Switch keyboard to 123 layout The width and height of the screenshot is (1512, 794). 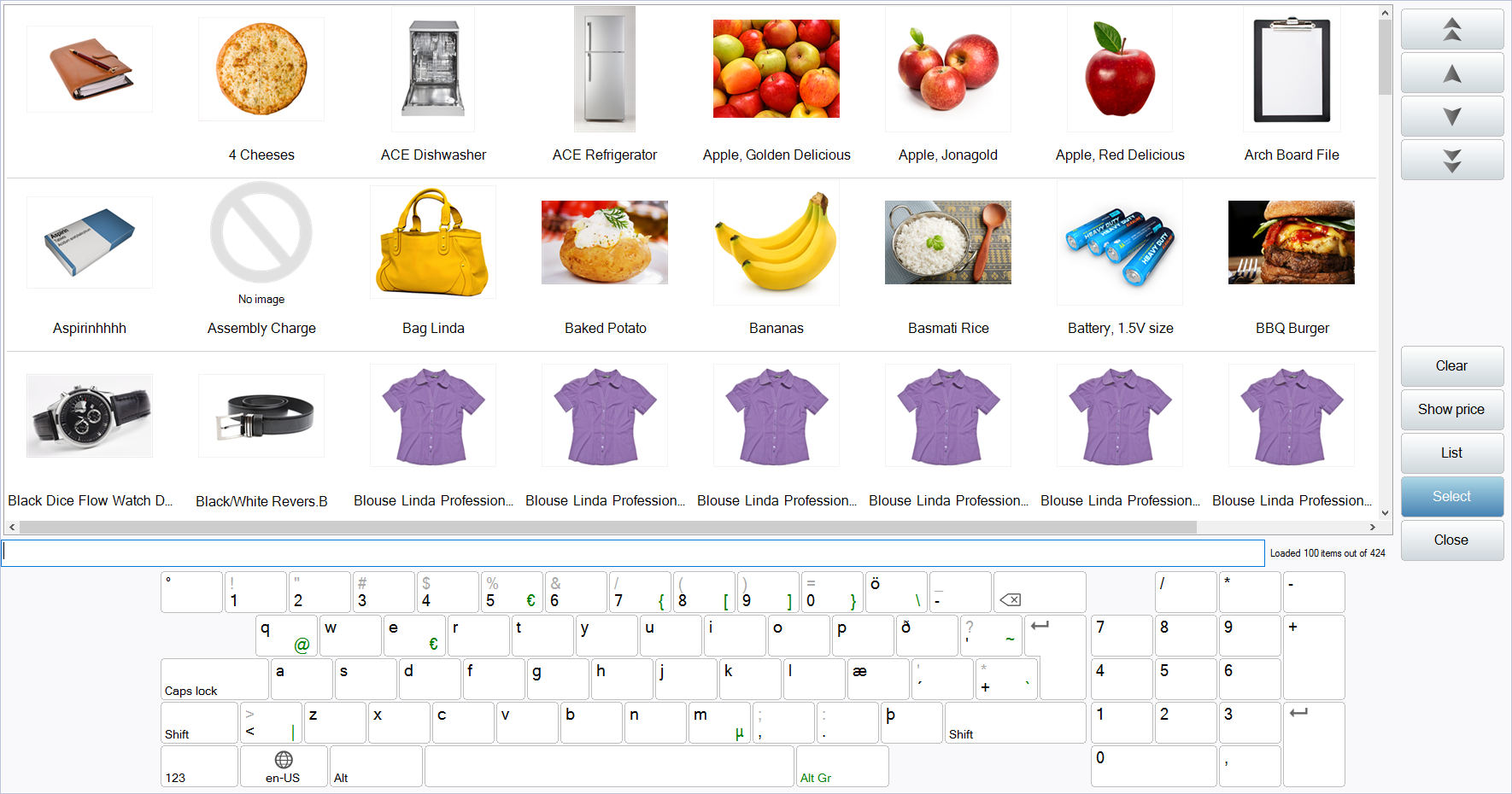[199, 766]
